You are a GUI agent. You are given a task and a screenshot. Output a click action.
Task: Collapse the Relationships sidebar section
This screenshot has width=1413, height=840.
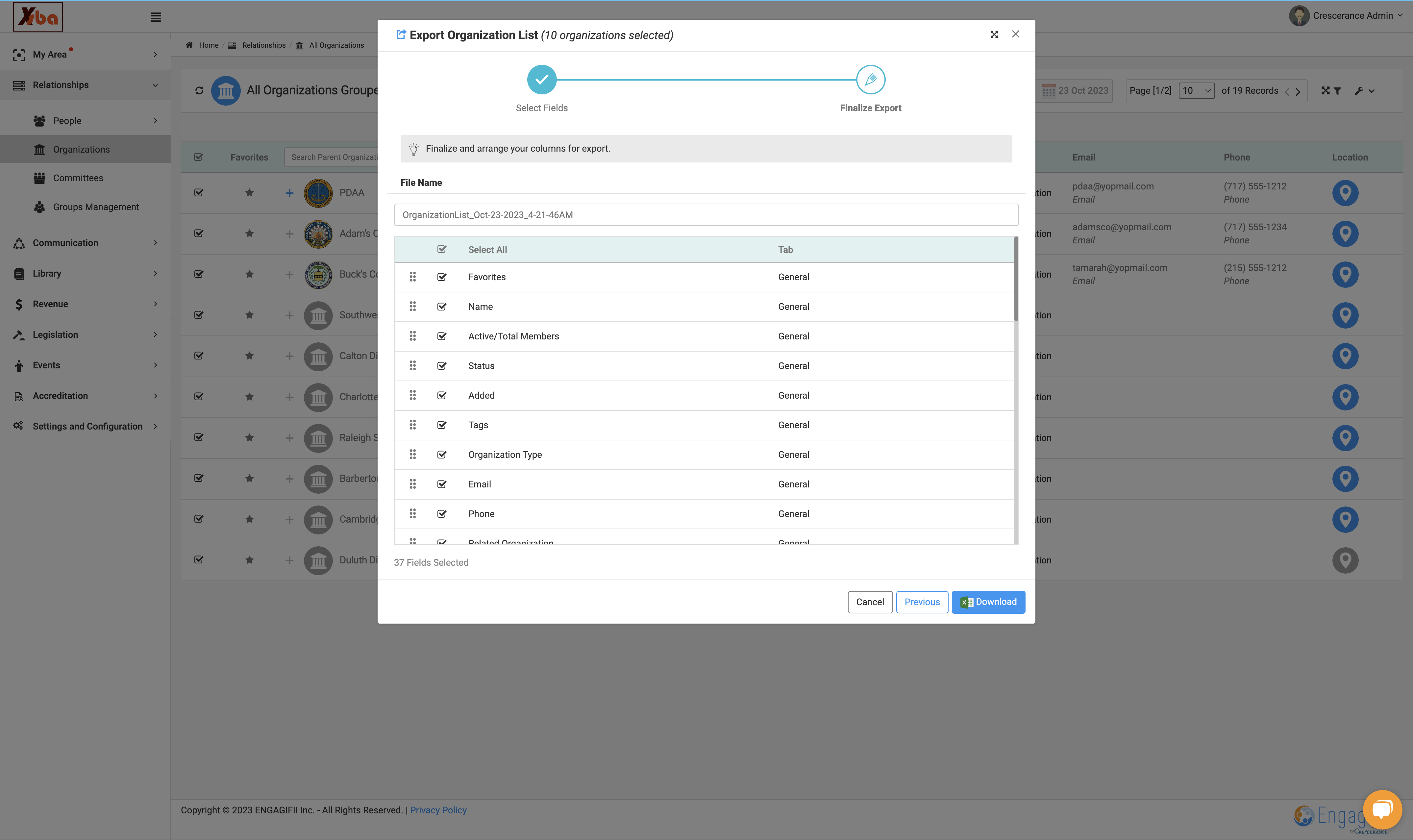tap(86, 86)
